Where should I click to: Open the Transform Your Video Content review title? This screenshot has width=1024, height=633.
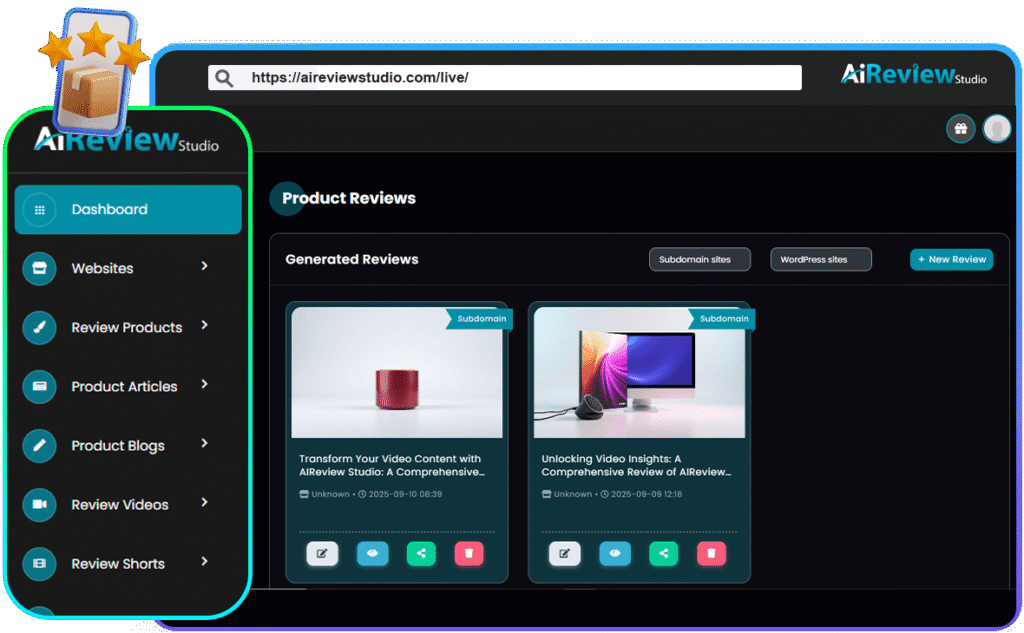tap(391, 465)
